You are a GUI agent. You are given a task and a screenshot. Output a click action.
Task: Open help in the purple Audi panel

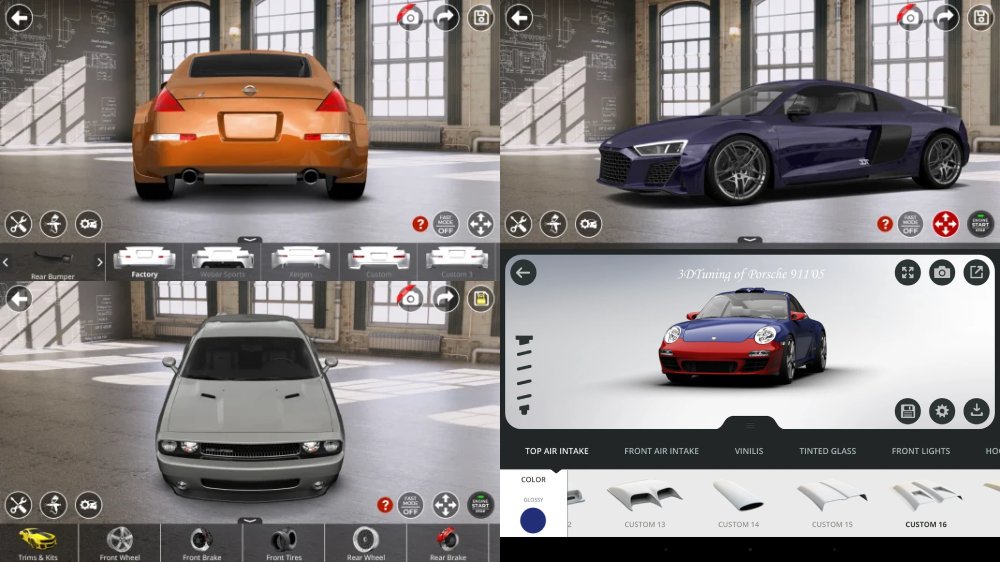[885, 224]
